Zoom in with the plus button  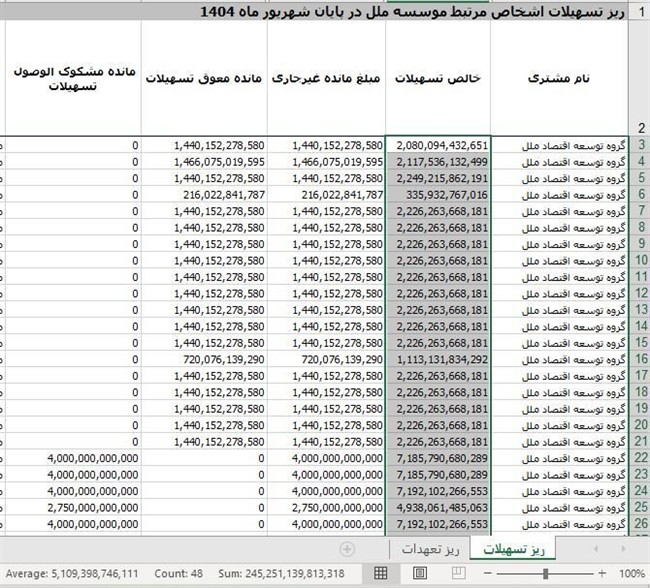click(602, 573)
